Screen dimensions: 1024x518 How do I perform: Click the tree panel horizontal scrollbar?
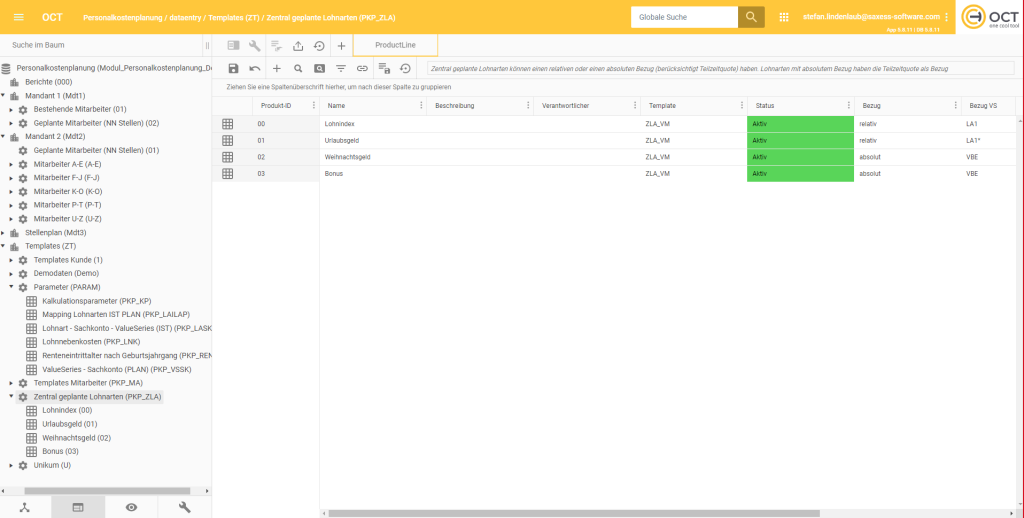click(x=107, y=491)
